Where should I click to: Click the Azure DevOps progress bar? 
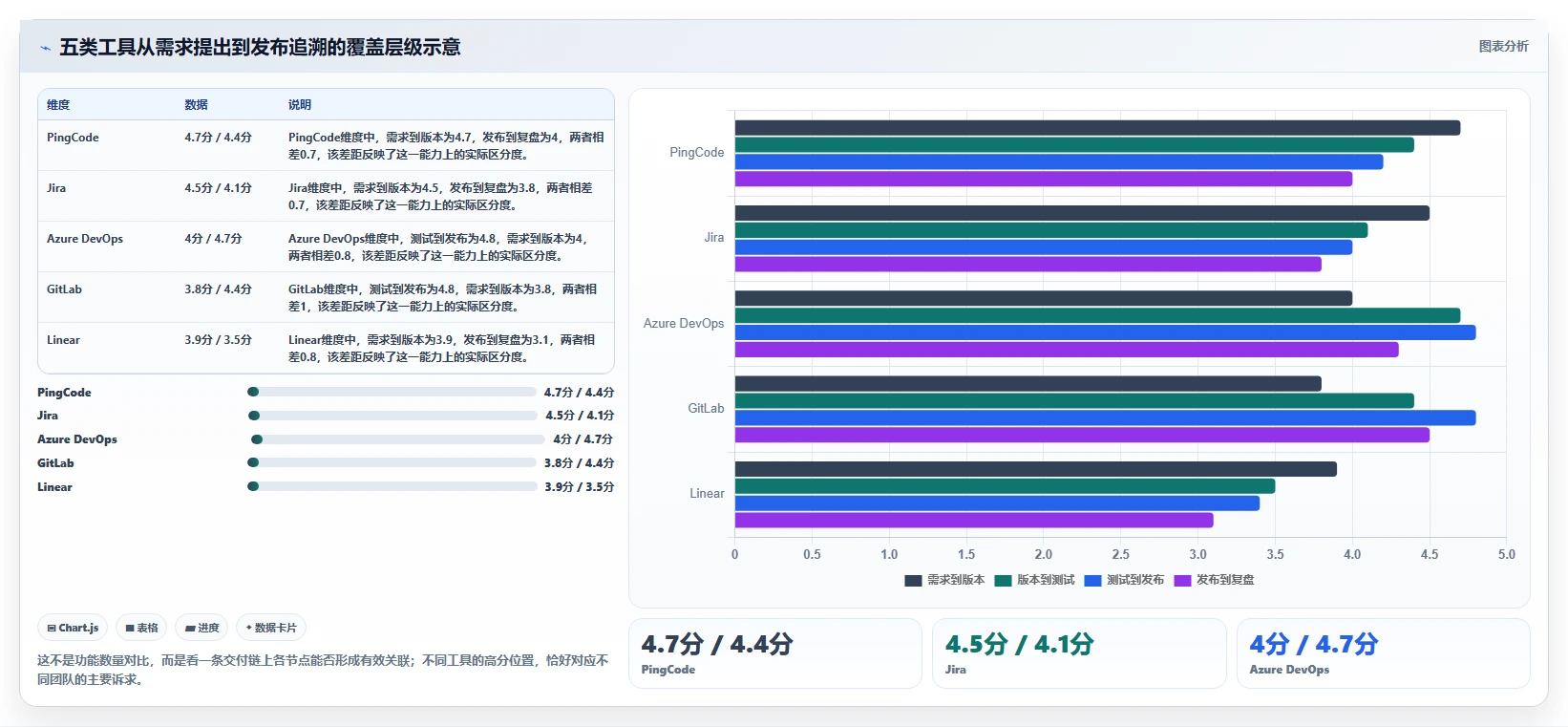click(398, 439)
